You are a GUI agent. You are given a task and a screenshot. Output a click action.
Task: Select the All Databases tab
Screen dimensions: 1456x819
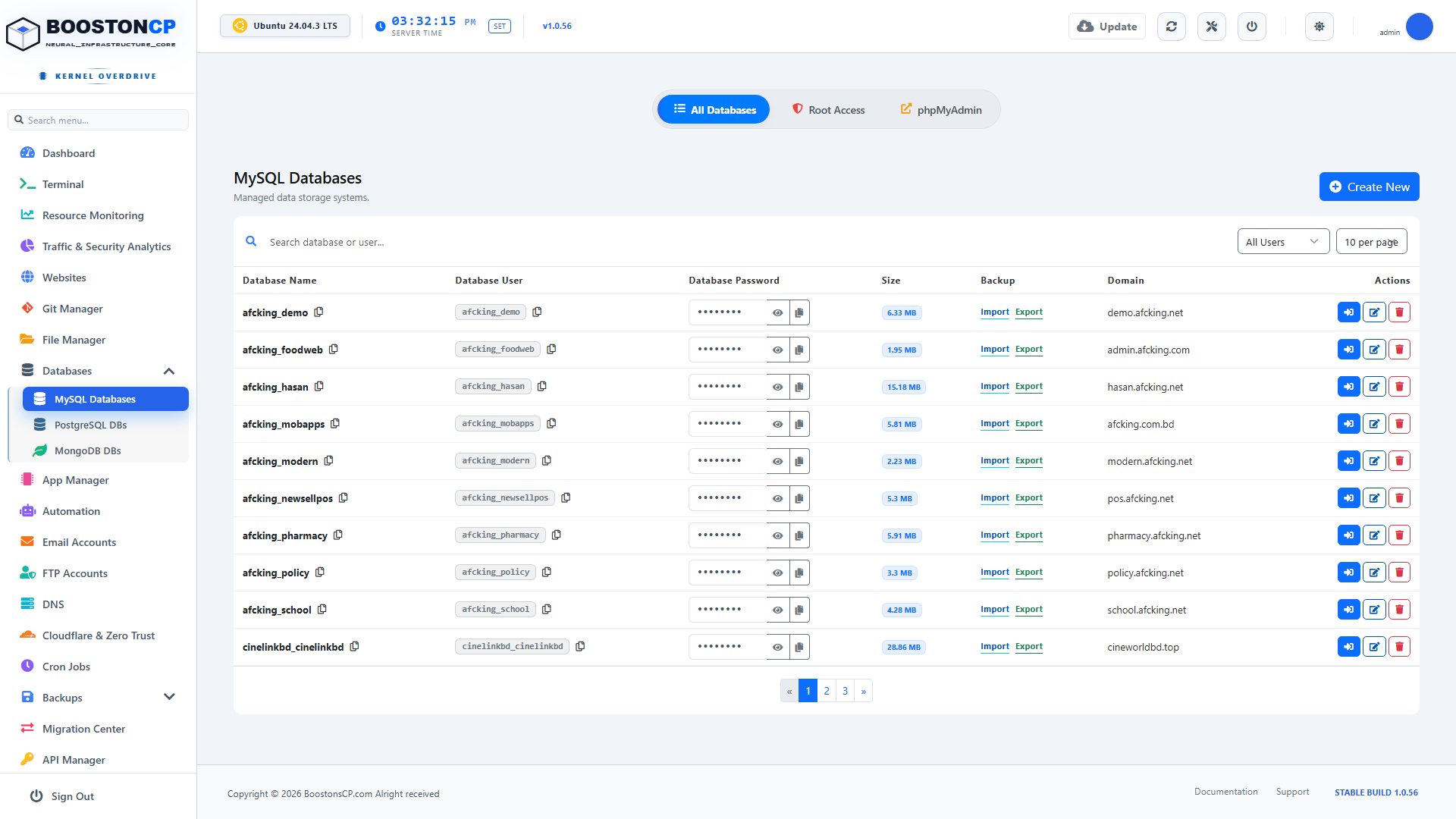(714, 110)
